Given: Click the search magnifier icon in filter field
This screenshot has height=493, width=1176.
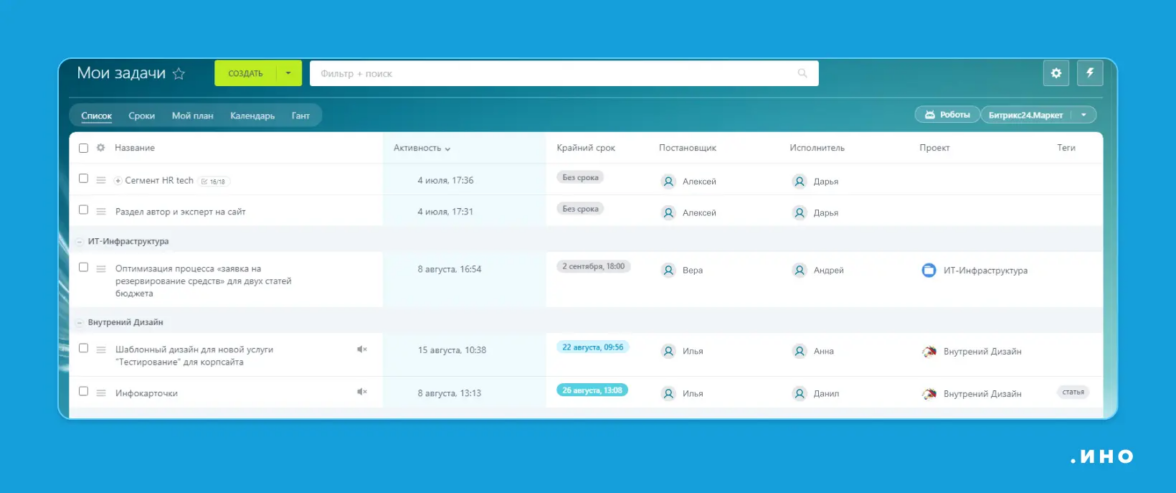Looking at the screenshot, I should (802, 74).
